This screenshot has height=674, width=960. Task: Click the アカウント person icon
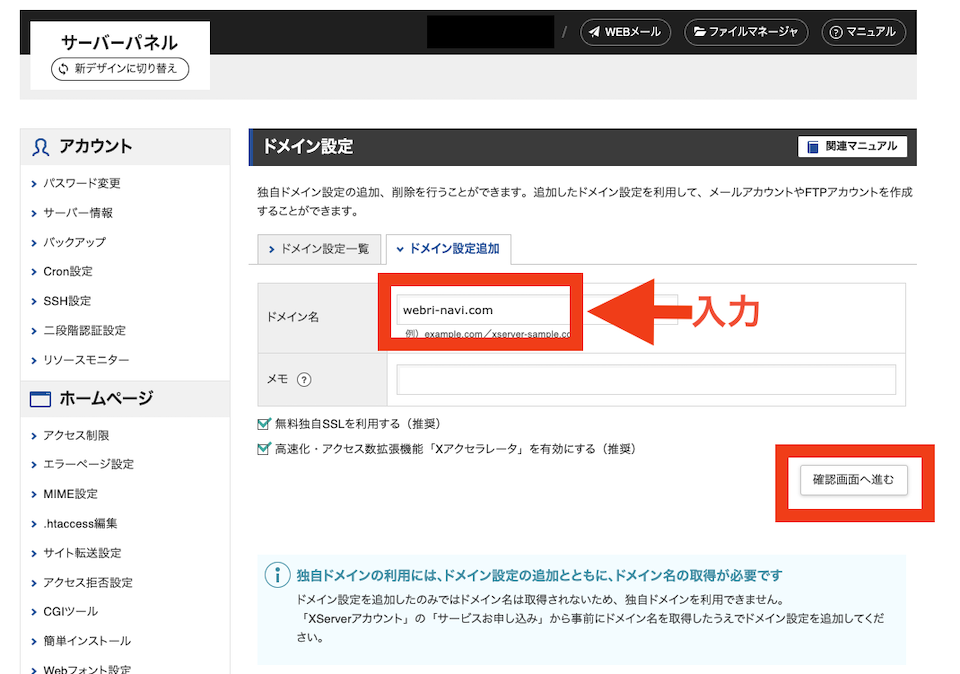[x=40, y=147]
